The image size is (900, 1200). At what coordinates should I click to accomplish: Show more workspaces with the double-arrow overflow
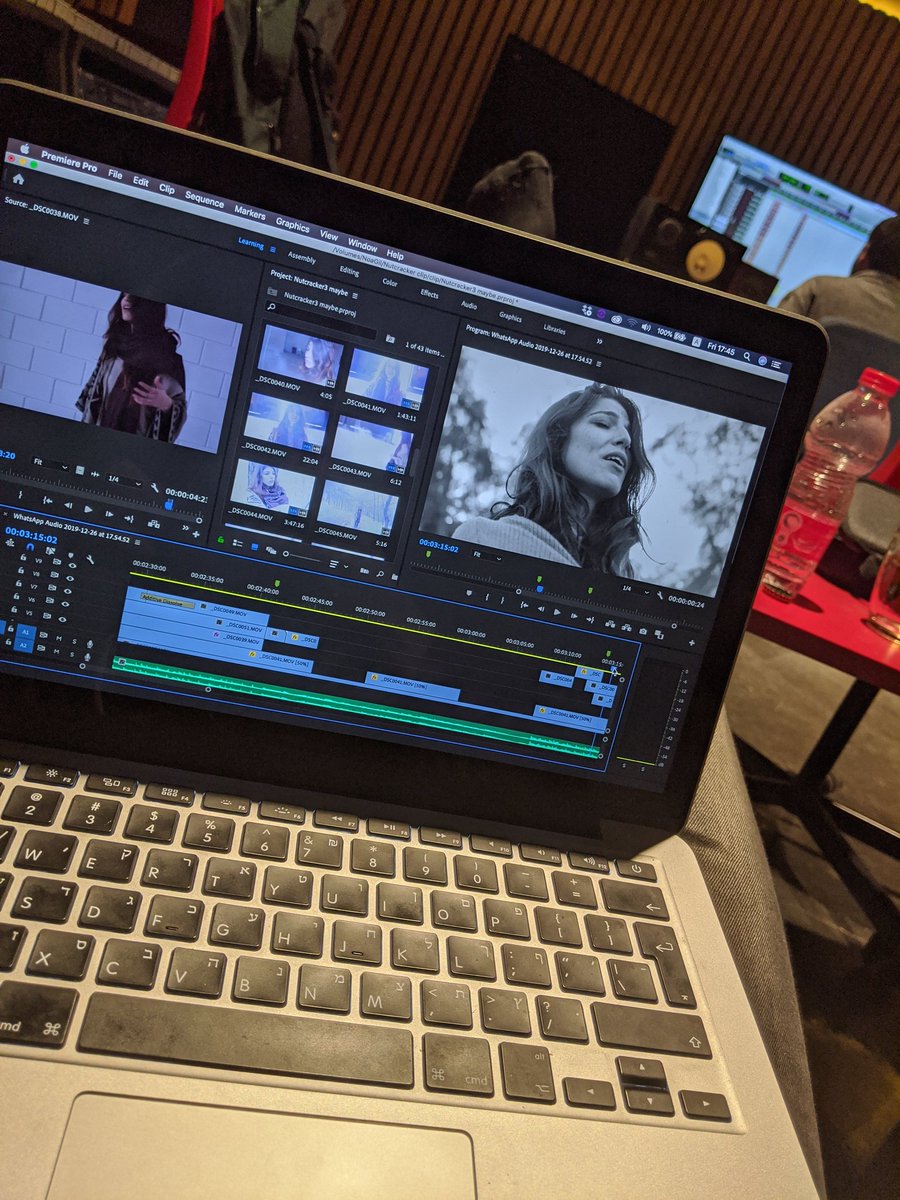click(599, 342)
